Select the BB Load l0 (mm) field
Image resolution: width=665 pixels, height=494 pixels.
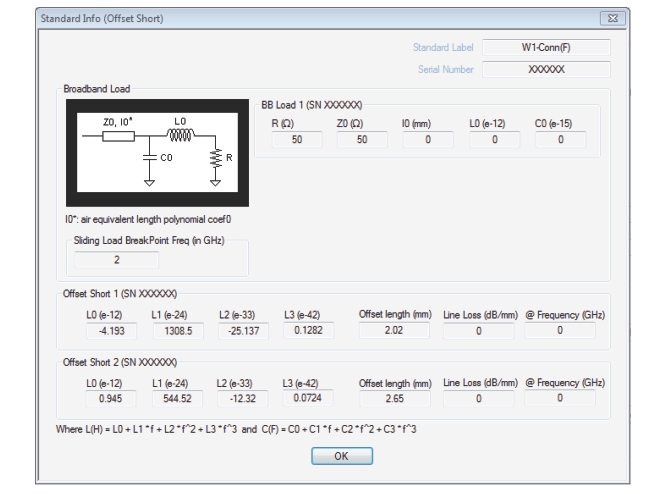coord(427,140)
